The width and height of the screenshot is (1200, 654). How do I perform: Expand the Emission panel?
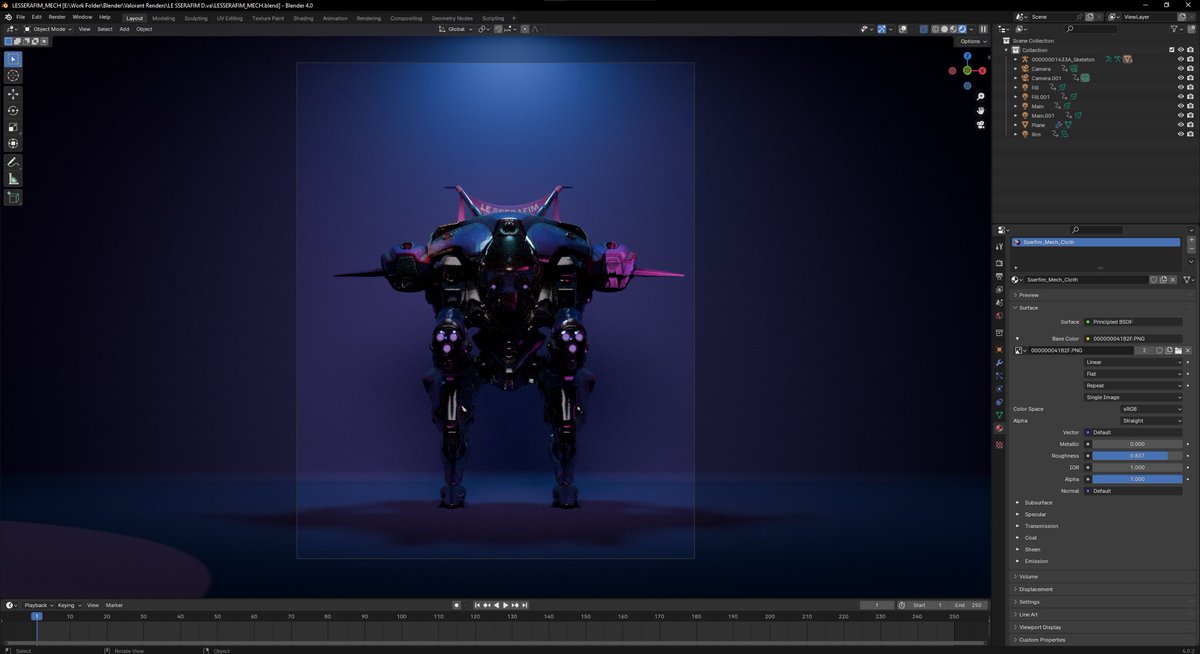1036,561
